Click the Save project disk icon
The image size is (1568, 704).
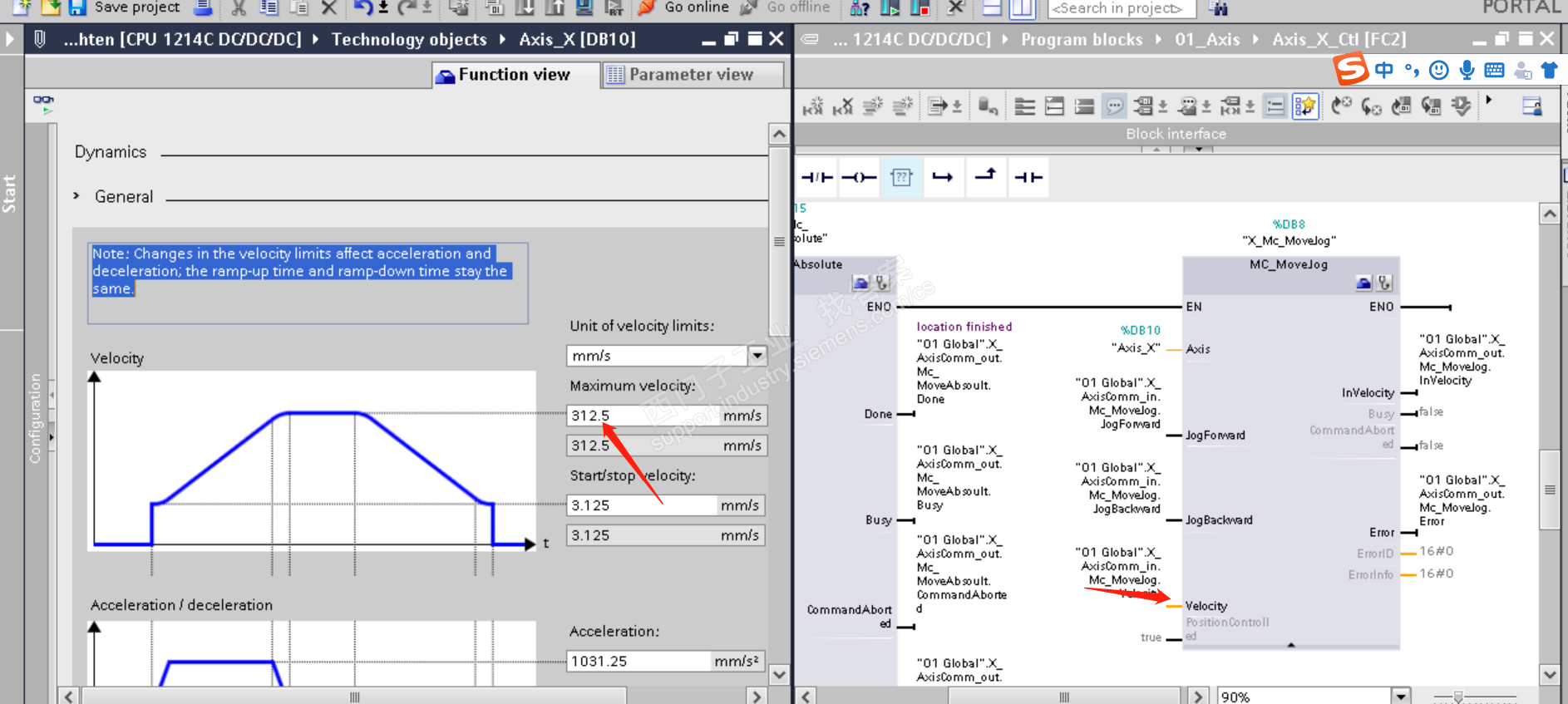point(77,7)
